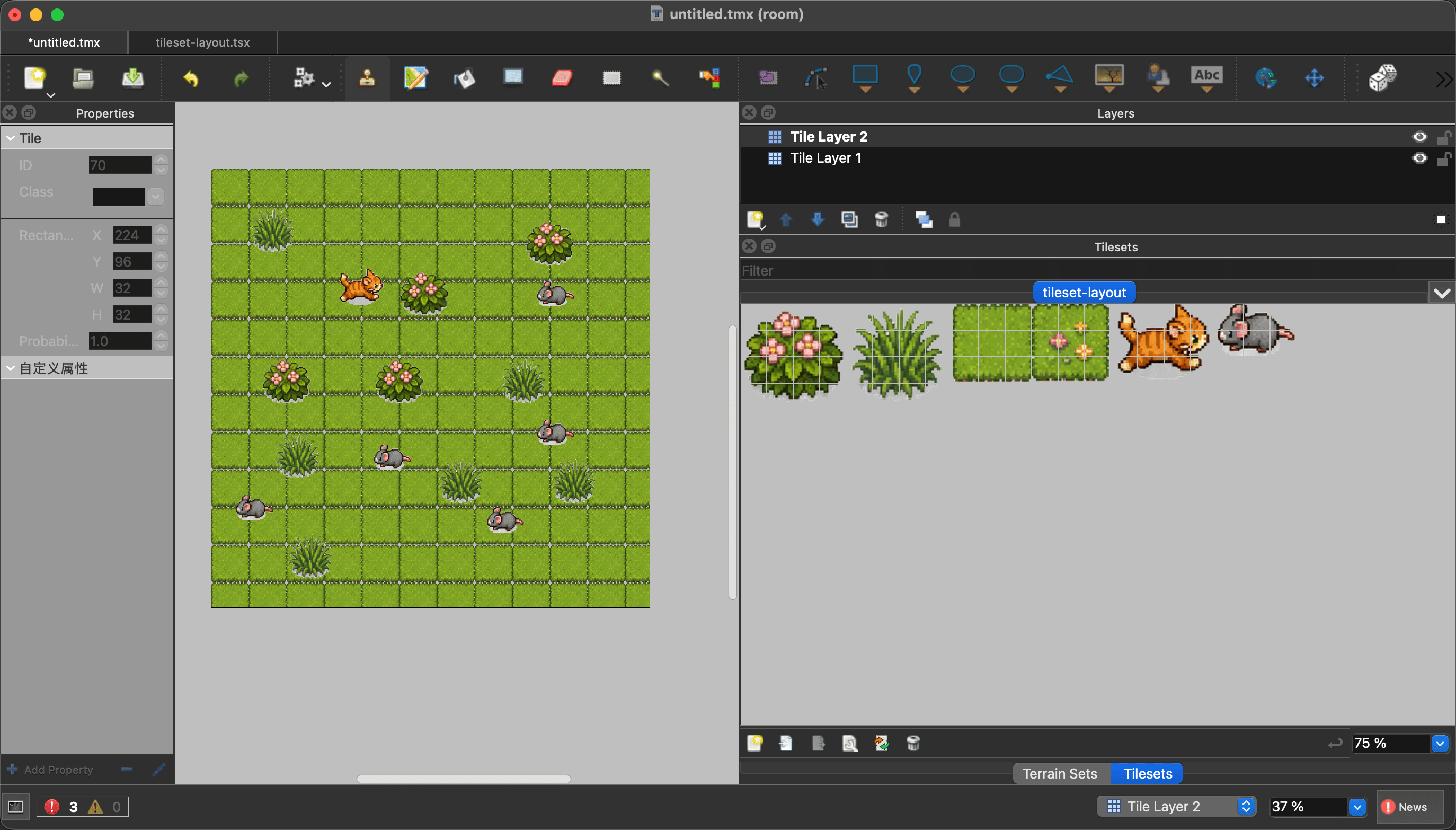Click the Probability value field
Image resolution: width=1456 pixels, height=830 pixels.
[x=120, y=341]
